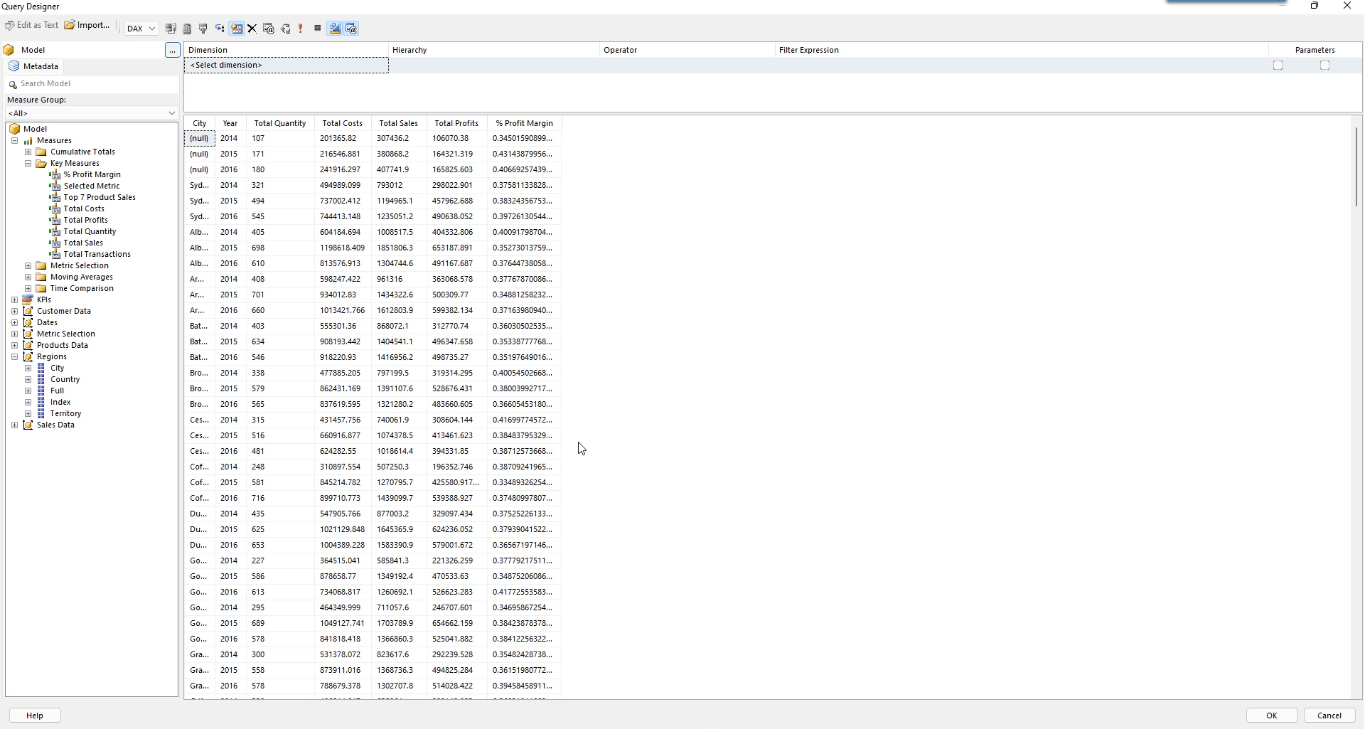Click the last highlighted toolbar icon after Design Mode

click(x=351, y=28)
